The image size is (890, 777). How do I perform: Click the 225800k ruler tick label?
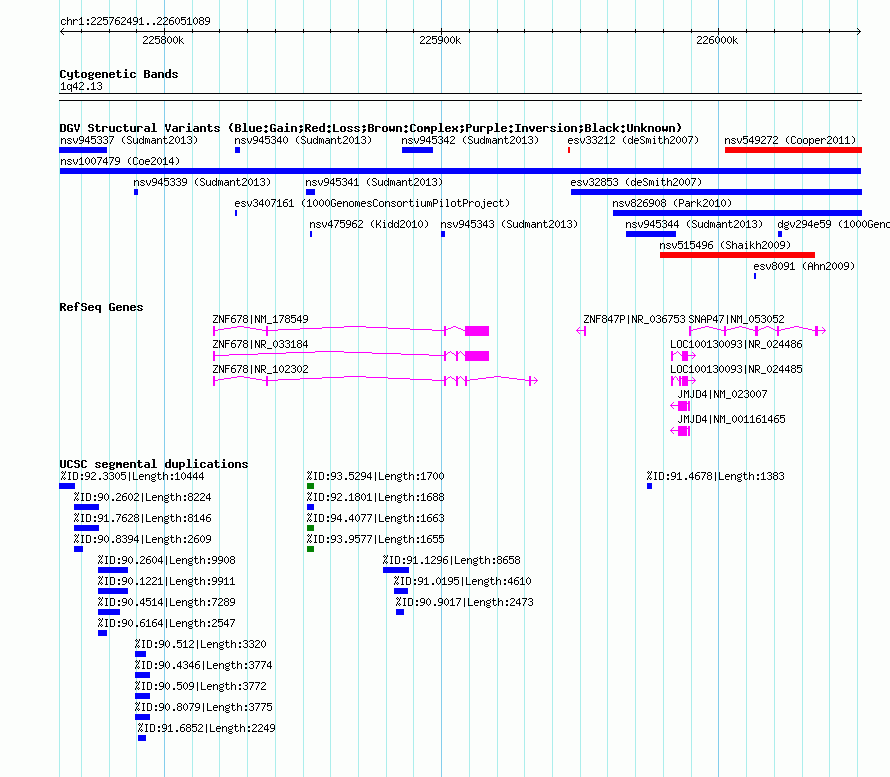click(x=163, y=40)
